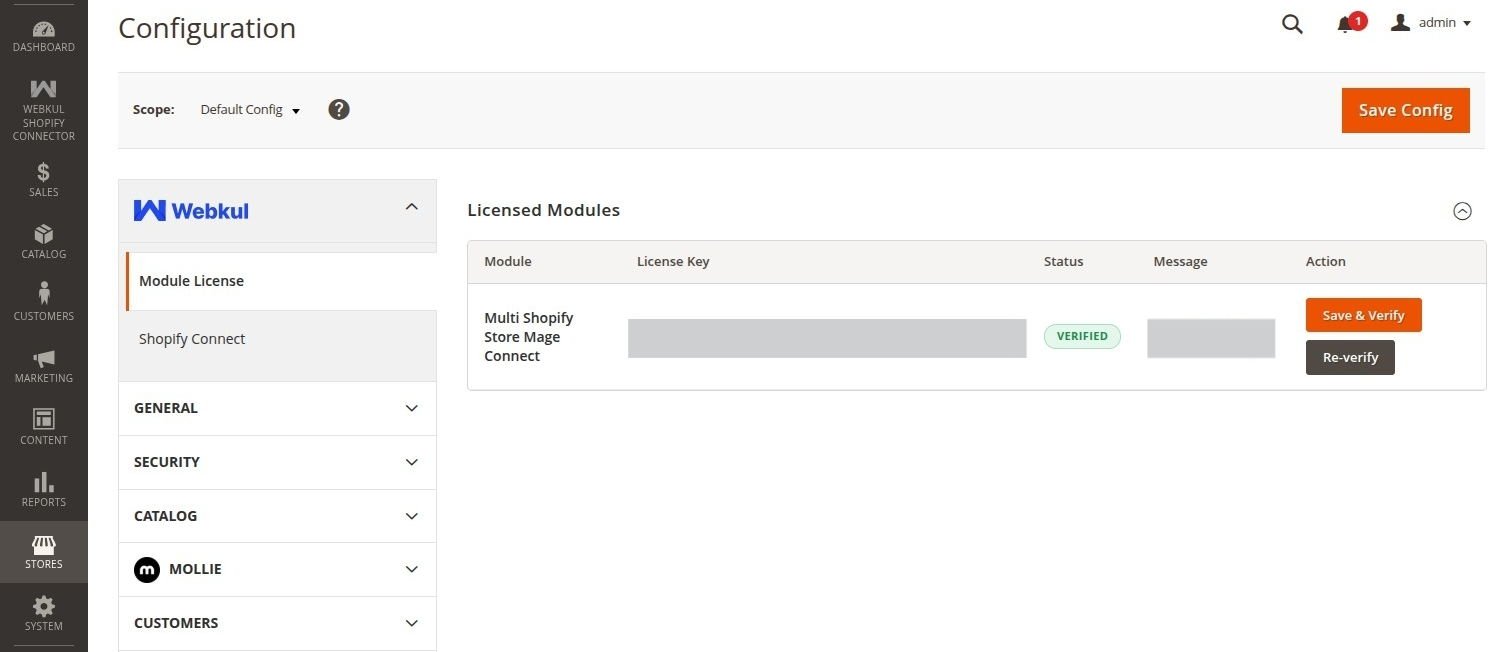The image size is (1512, 652).
Task: Open the admin account dropdown
Action: coord(1431,23)
